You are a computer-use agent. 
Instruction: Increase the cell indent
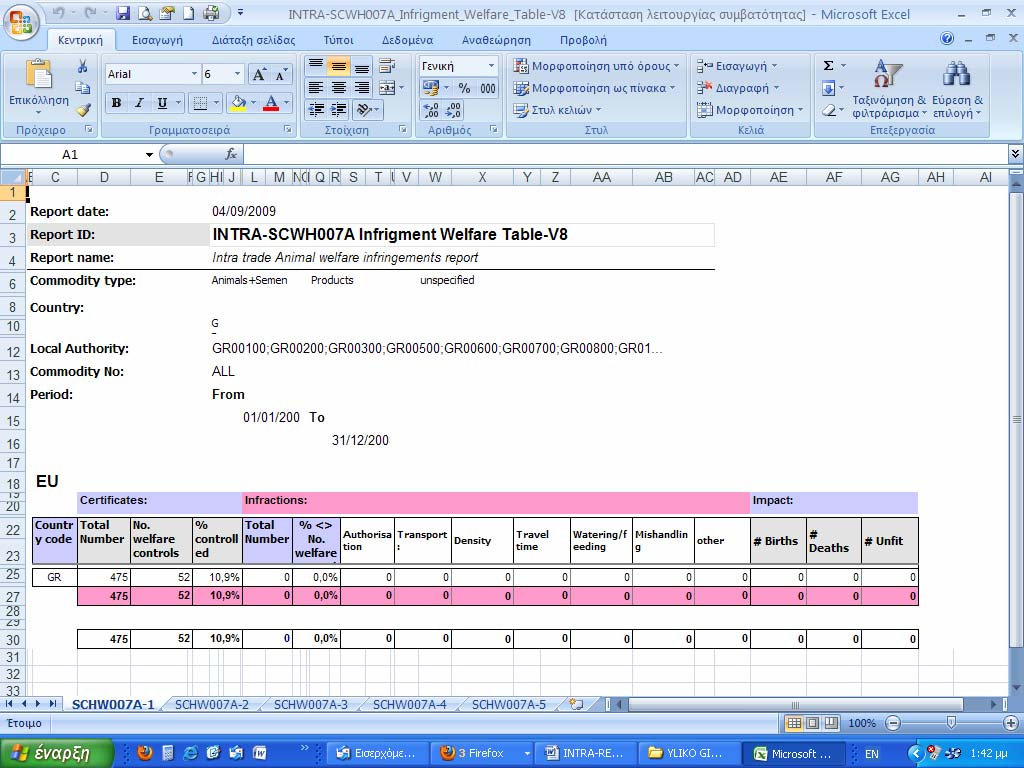click(338, 110)
